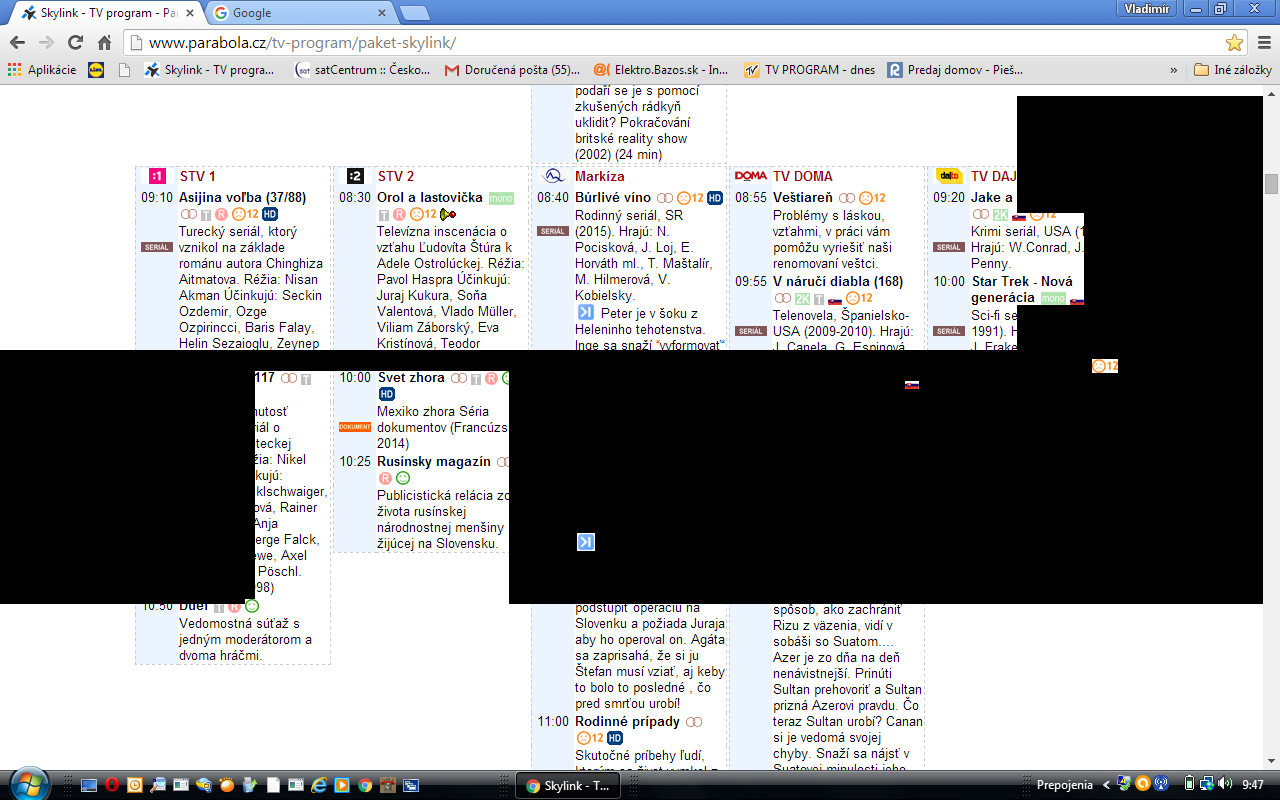Image resolution: width=1280 pixels, height=800 pixels.
Task: Show hidden bookmarks with the chevron
Action: [1174, 70]
